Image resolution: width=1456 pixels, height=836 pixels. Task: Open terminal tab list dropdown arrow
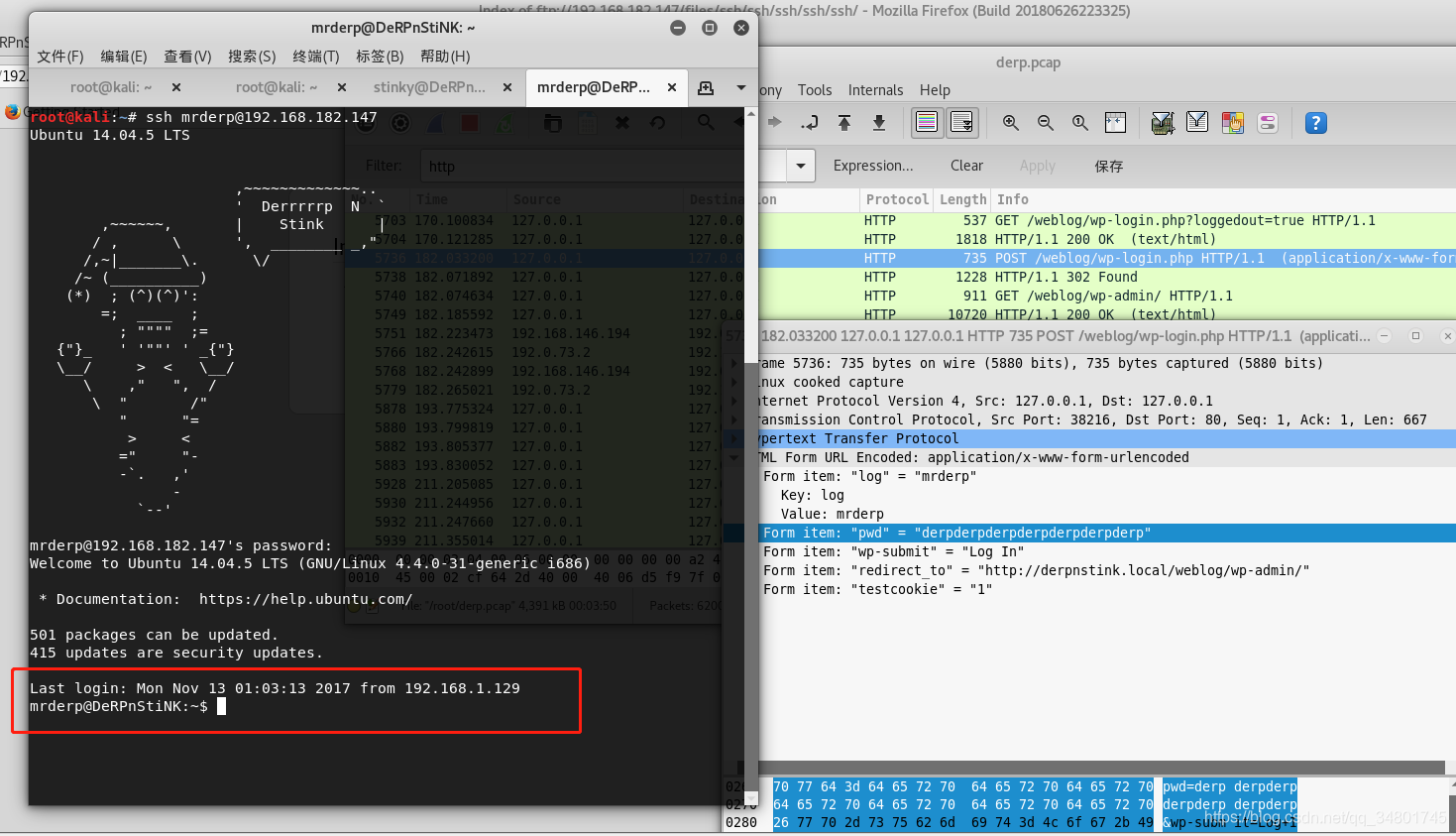[740, 87]
